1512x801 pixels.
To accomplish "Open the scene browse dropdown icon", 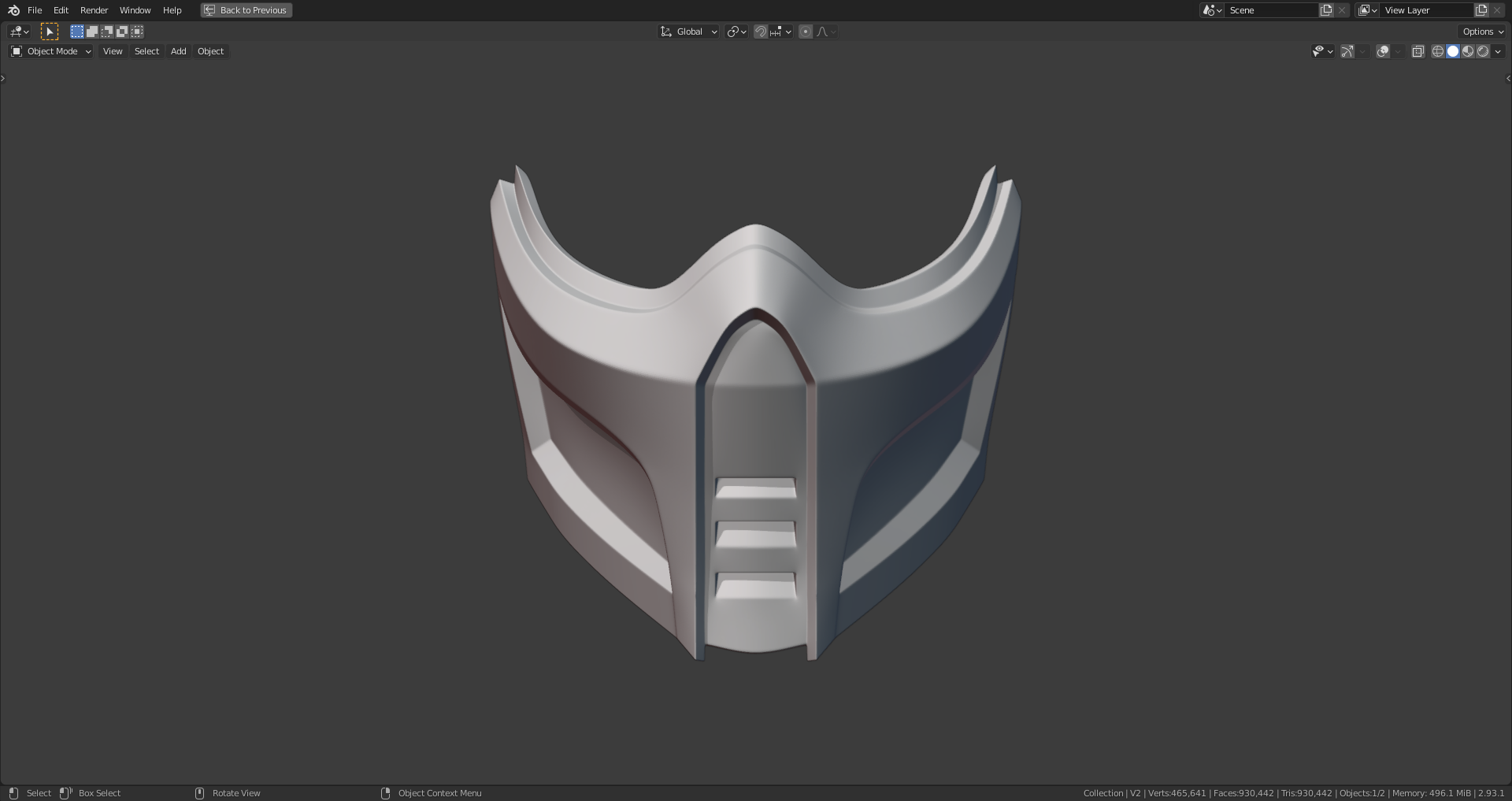I will [1212, 10].
